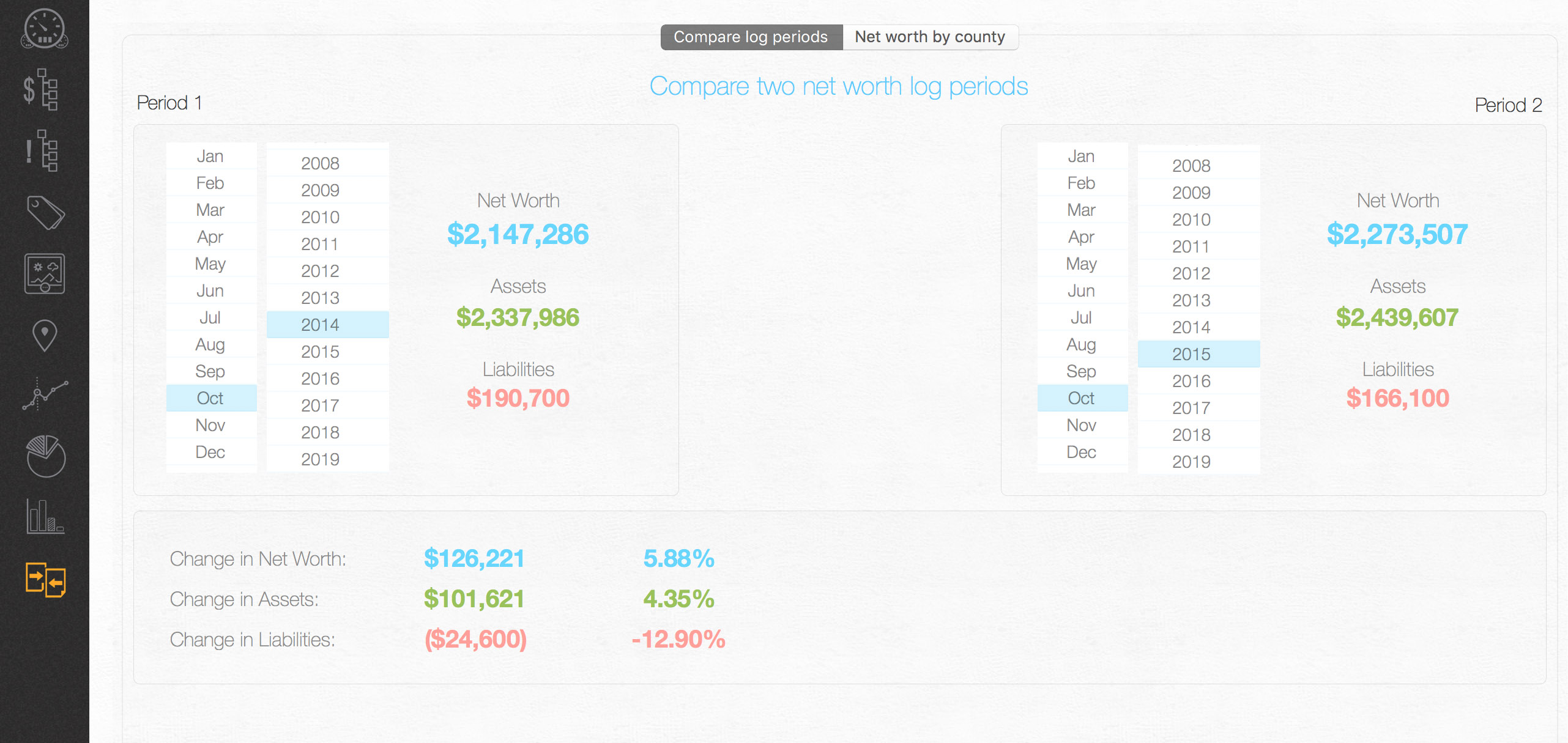This screenshot has height=743, width=1568.
Task: Click change in liabilities -12.90% value
Action: 678,639
